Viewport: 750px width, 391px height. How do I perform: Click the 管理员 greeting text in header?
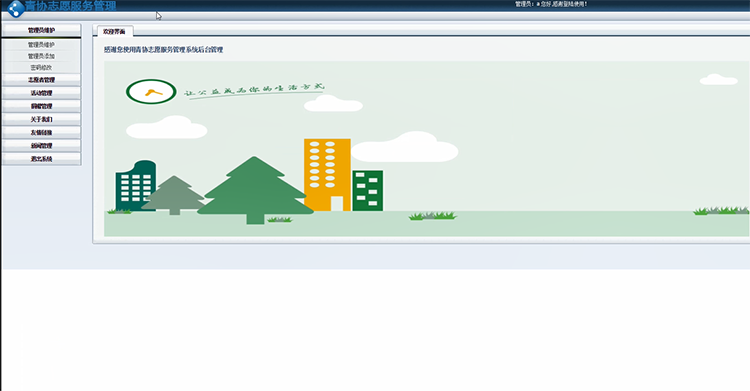coord(551,4)
